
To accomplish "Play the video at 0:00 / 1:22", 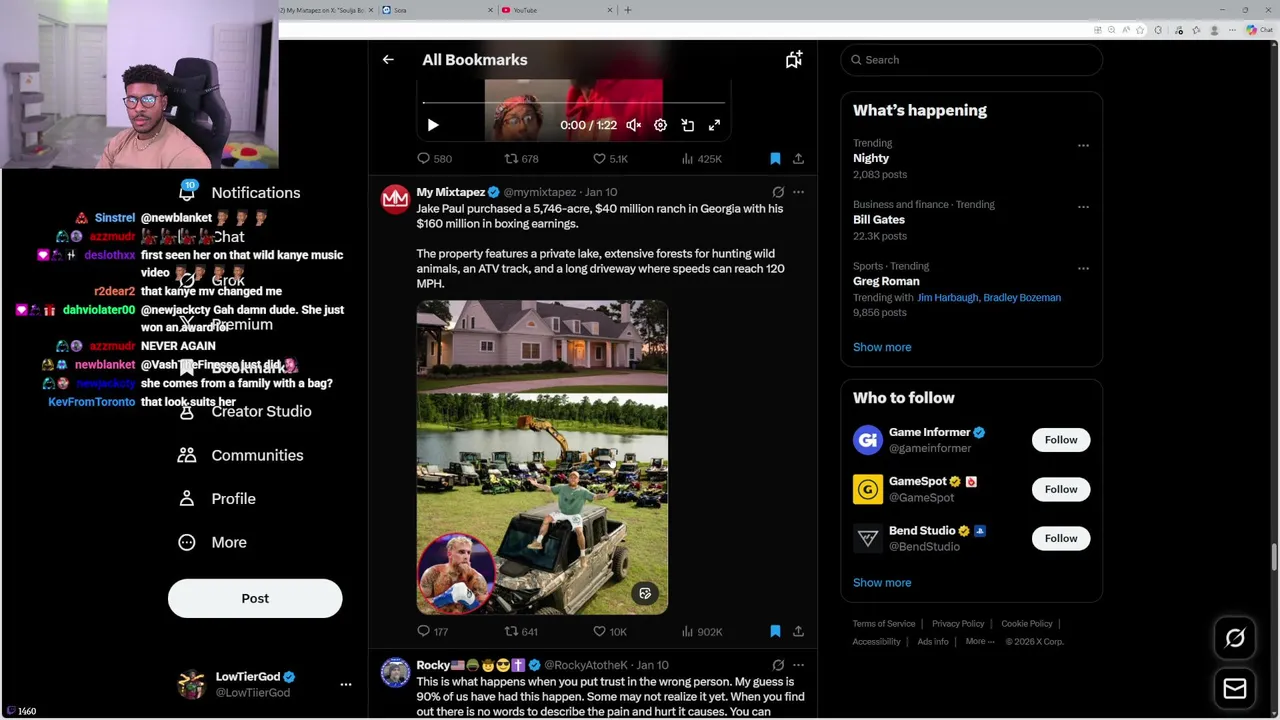I will click(433, 125).
